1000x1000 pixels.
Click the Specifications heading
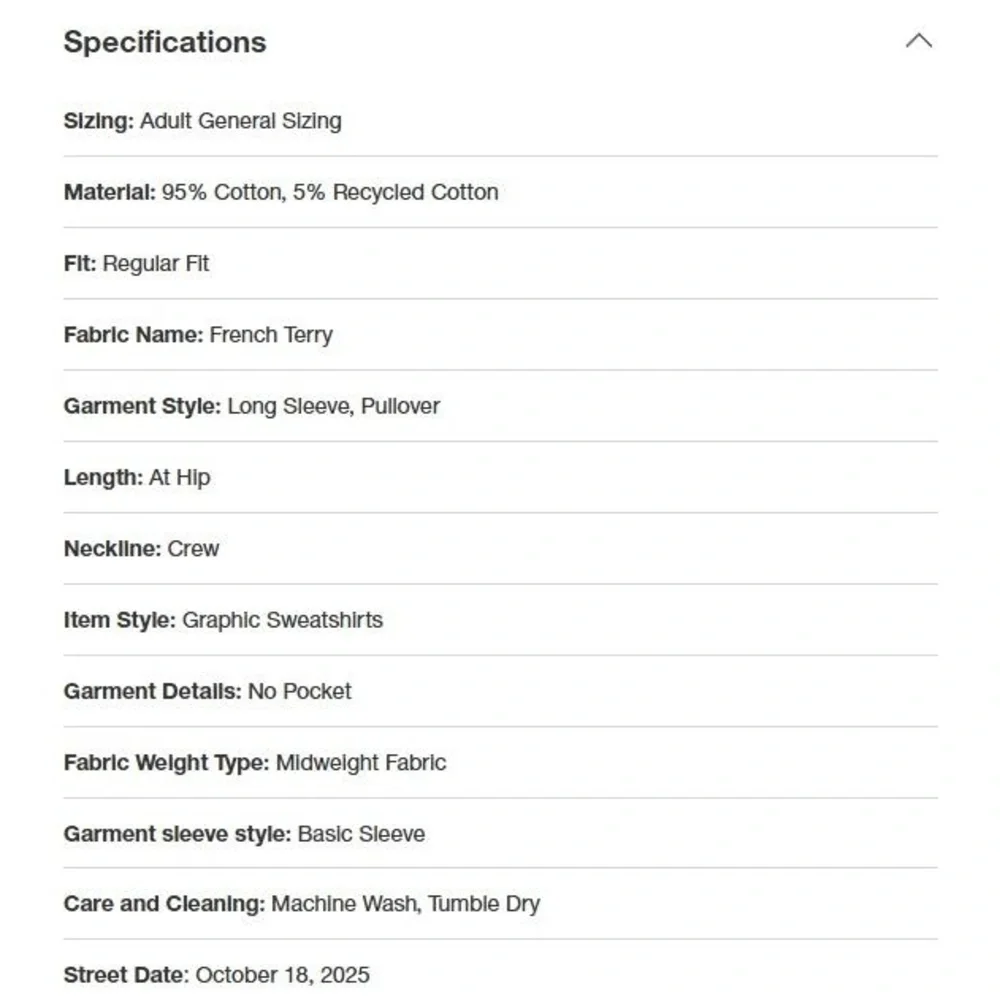point(165,42)
